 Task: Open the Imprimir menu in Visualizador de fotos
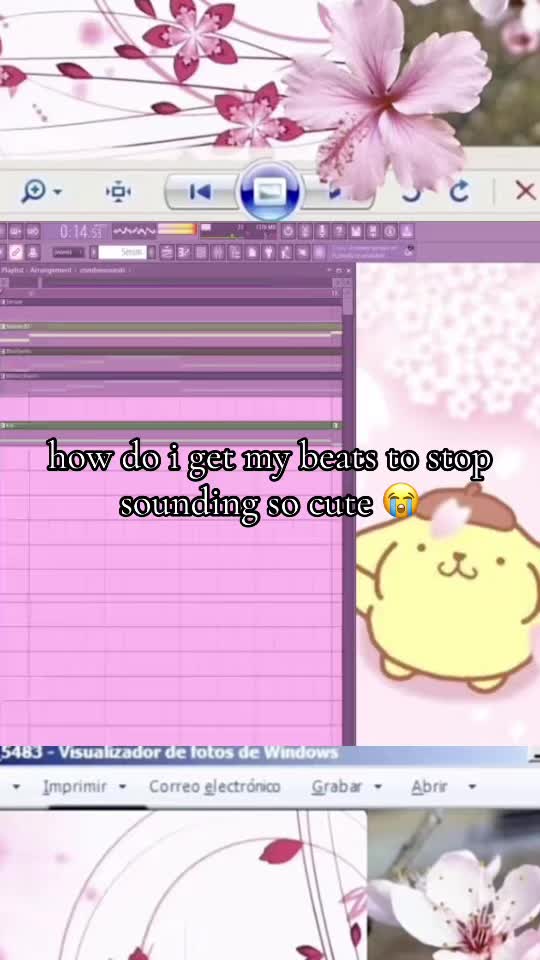(x=75, y=787)
